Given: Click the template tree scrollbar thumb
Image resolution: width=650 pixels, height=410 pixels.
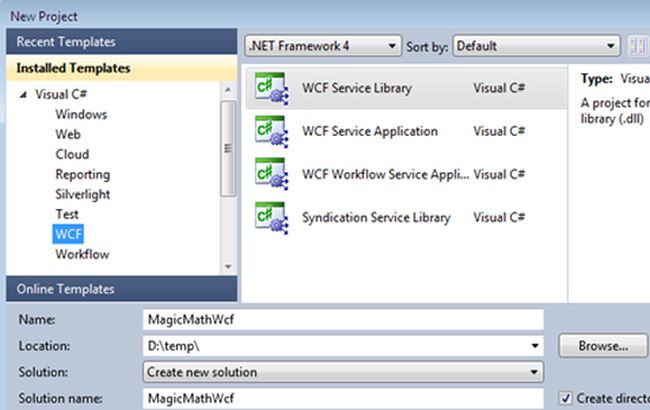Looking at the screenshot, I should coord(228,148).
